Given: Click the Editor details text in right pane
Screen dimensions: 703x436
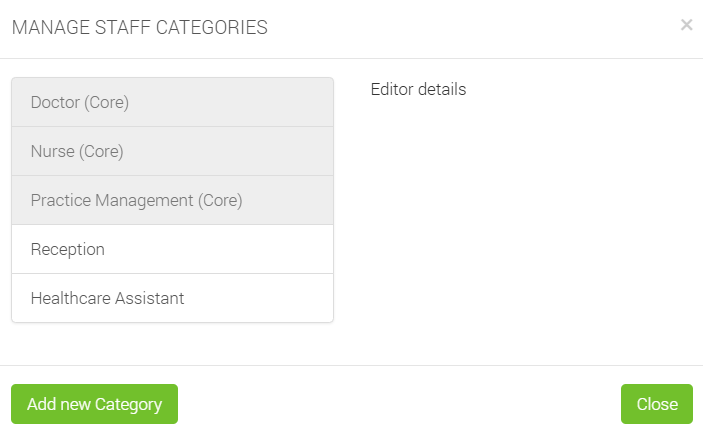Looking at the screenshot, I should click(418, 89).
